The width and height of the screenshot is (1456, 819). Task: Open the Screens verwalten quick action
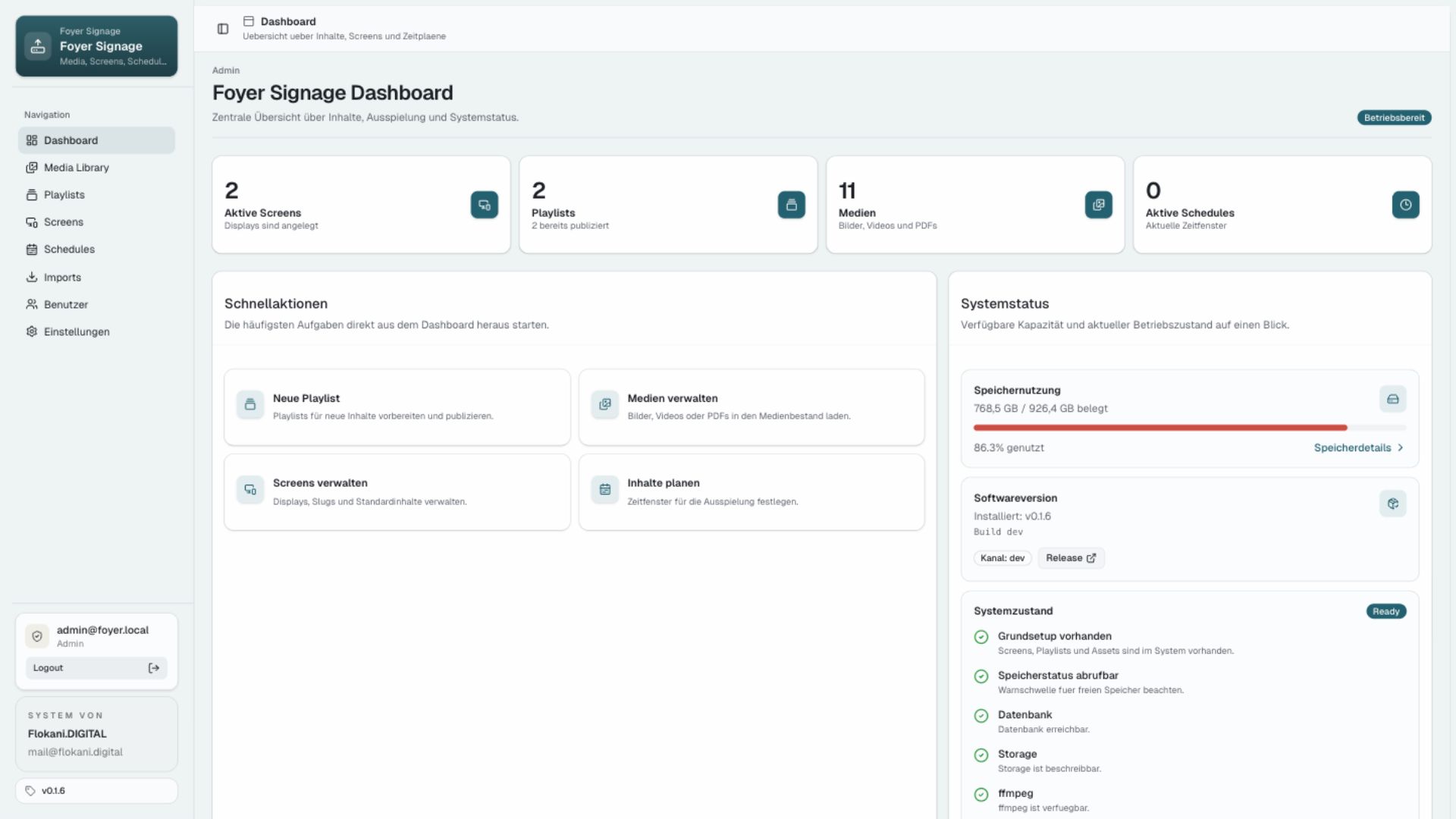pos(397,492)
